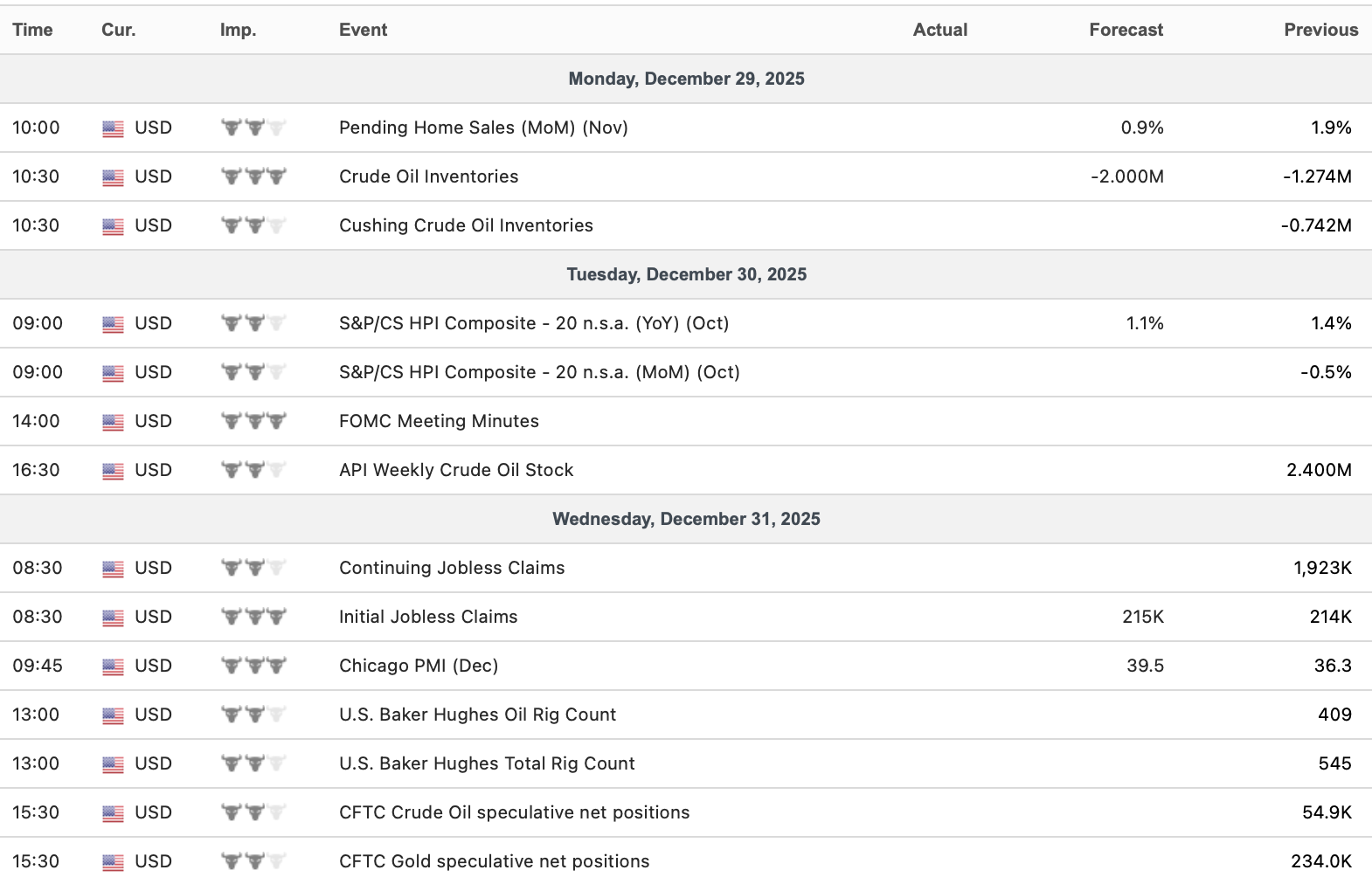This screenshot has width=1372, height=877.
Task: Click the Time column header
Action: [x=32, y=30]
